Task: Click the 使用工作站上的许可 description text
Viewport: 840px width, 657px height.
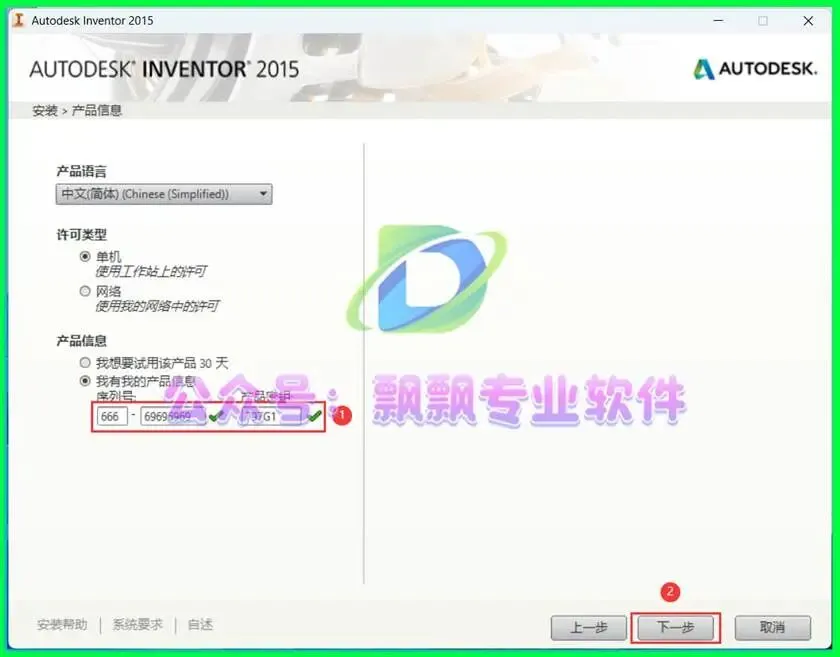Action: [151, 272]
